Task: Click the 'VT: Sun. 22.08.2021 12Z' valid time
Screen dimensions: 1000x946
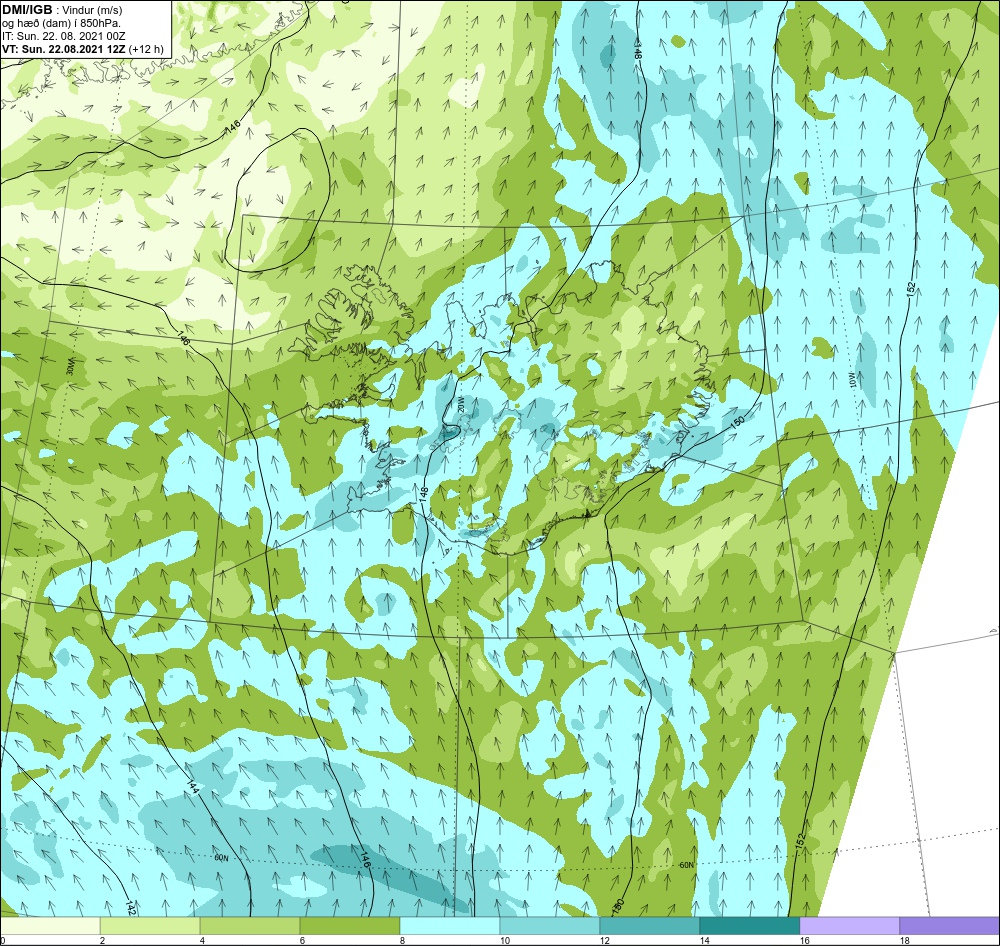Action: point(64,49)
